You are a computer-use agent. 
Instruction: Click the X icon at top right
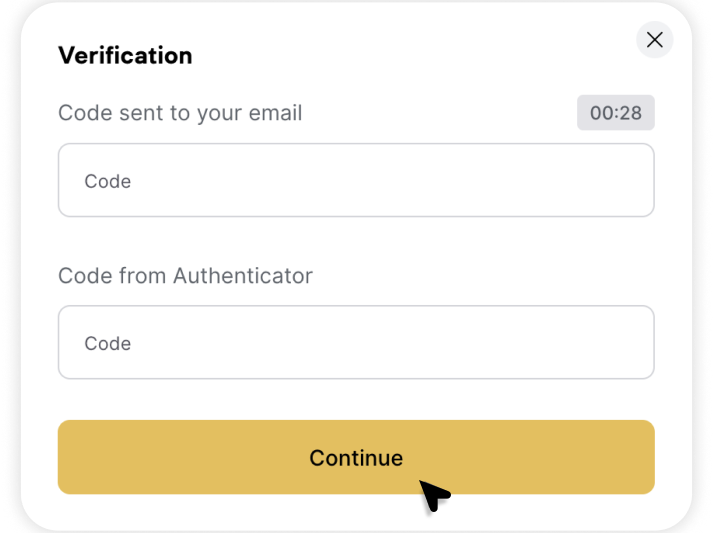point(655,40)
